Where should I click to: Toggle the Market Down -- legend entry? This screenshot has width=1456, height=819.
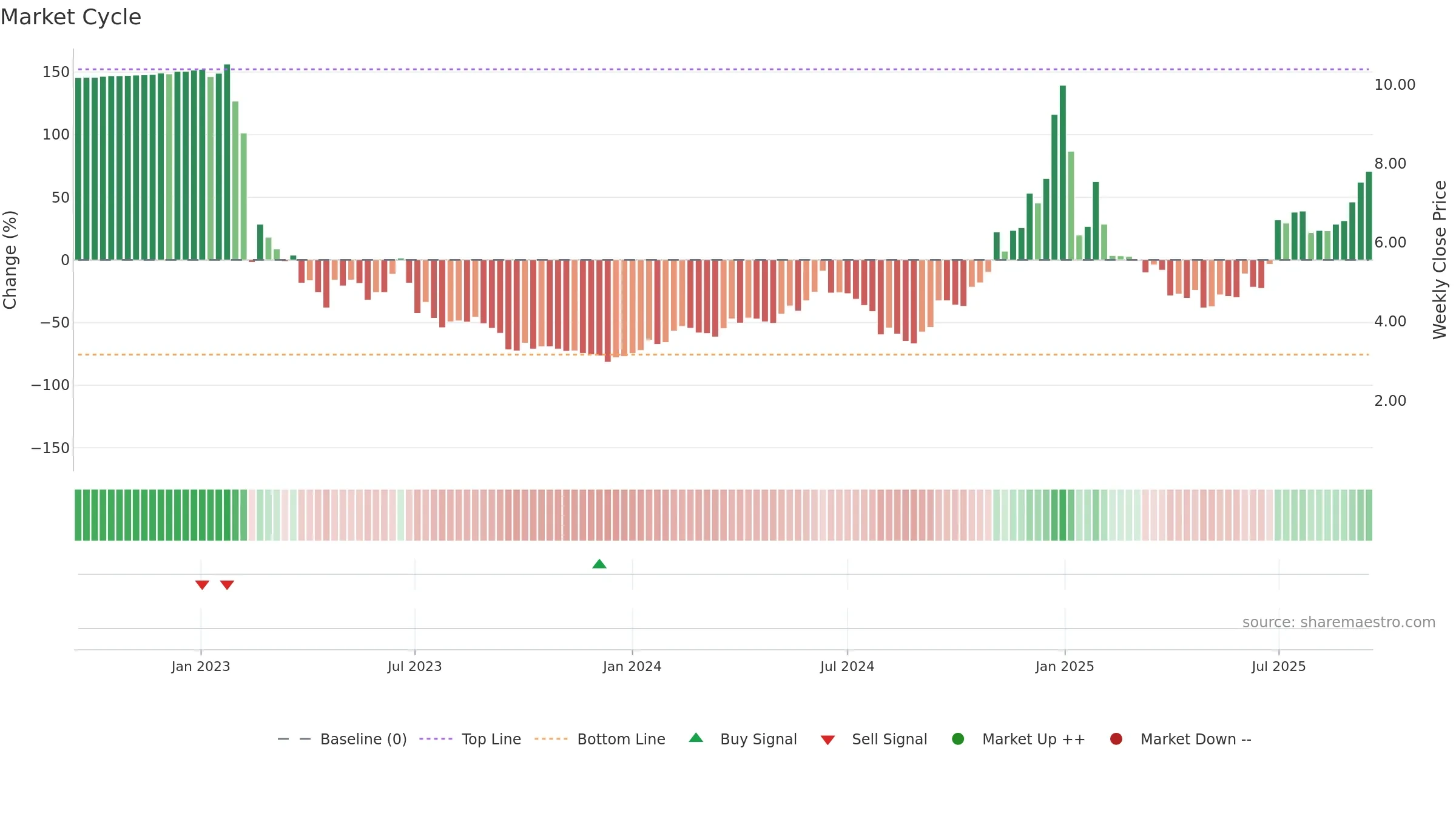click(1181, 739)
